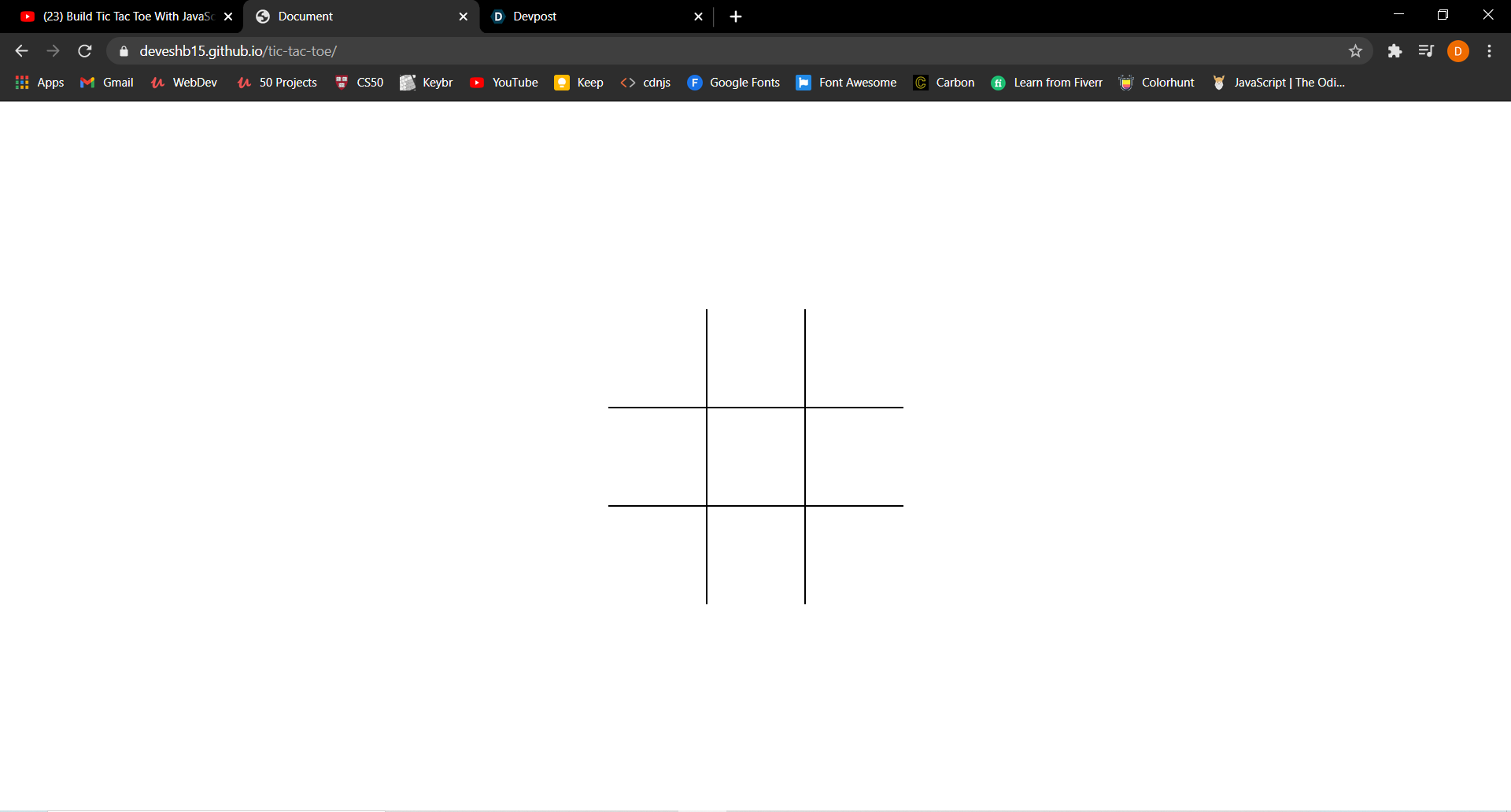Mark the bottom-left tic-tac-toe cell
Screen dimensions: 1511x812
pyautogui.click(x=657, y=555)
